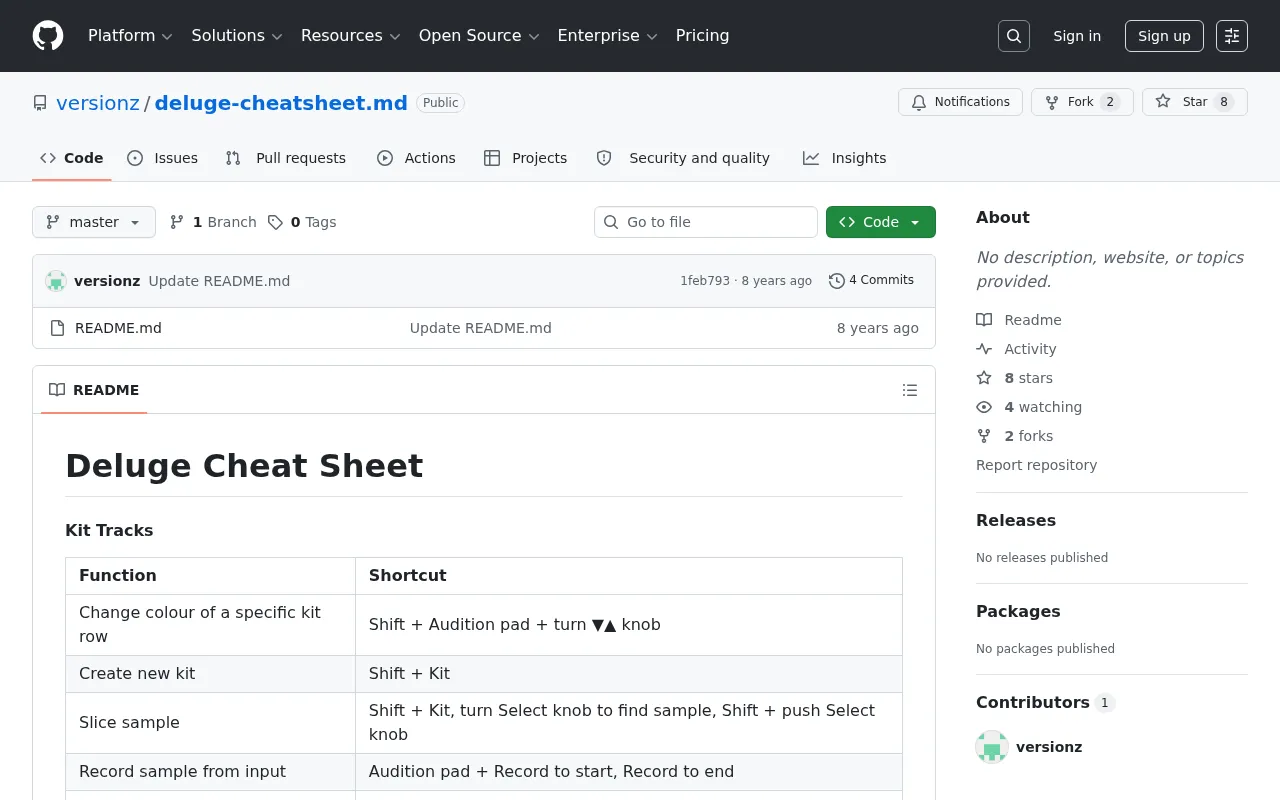
Task: Click the 'Shift + Kit' shortcut cell
Action: [x=629, y=674]
